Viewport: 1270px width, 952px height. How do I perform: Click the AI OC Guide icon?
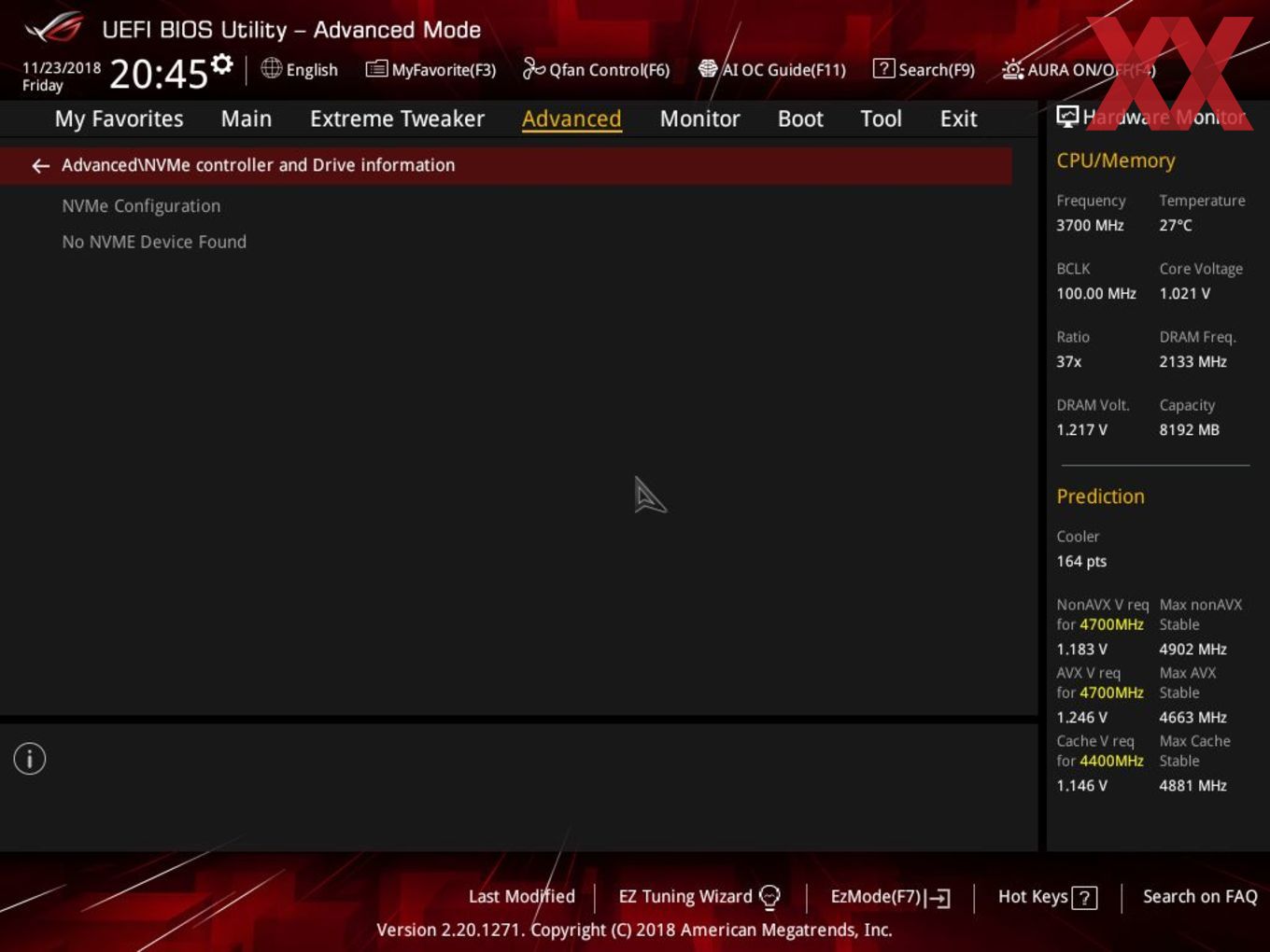(708, 69)
